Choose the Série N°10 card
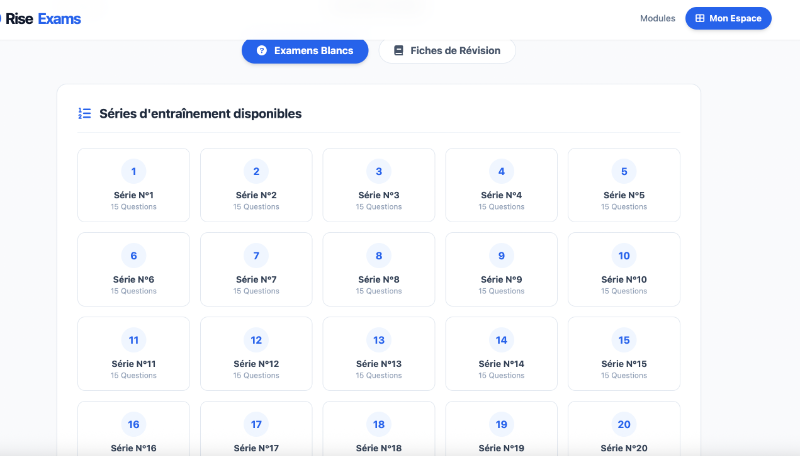The image size is (800, 456). (x=624, y=269)
